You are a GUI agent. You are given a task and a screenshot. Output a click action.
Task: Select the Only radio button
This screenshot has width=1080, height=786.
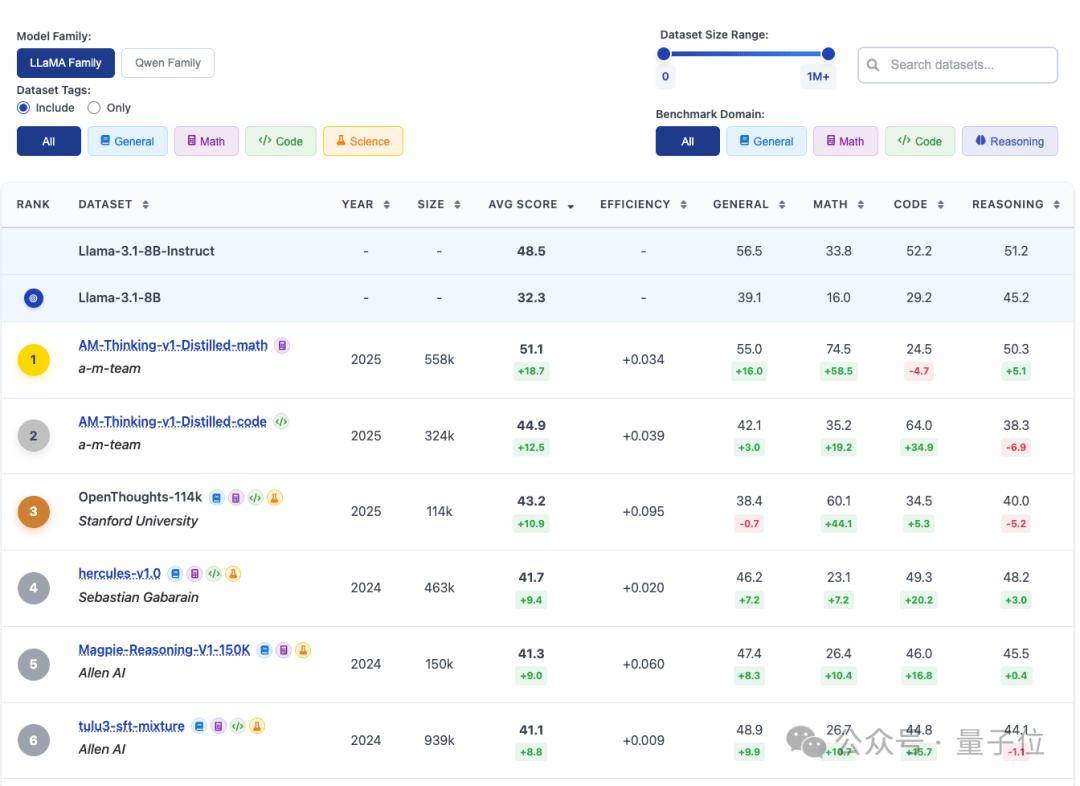click(x=94, y=107)
